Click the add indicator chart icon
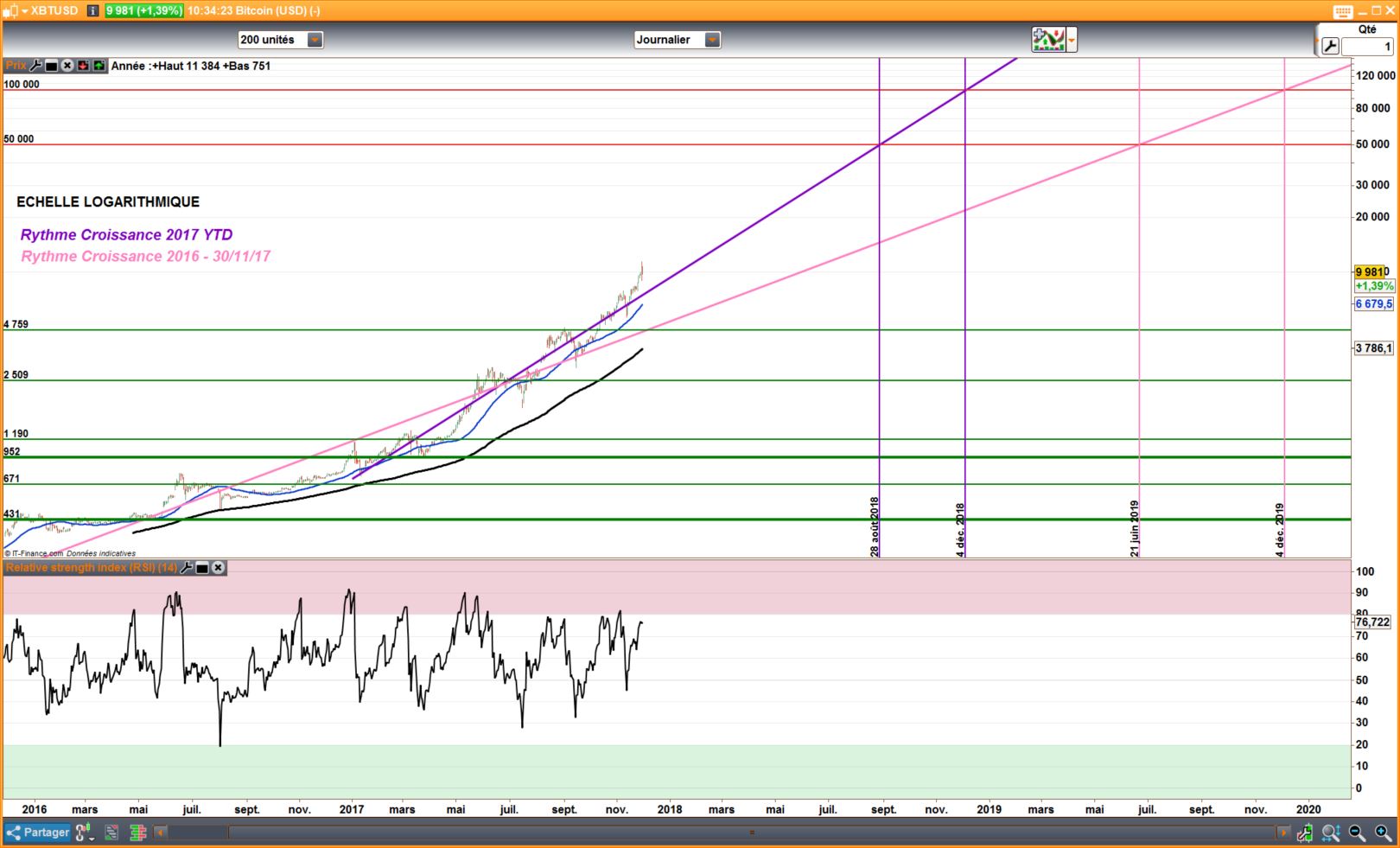Viewport: 1400px width, 848px height. [1048, 40]
